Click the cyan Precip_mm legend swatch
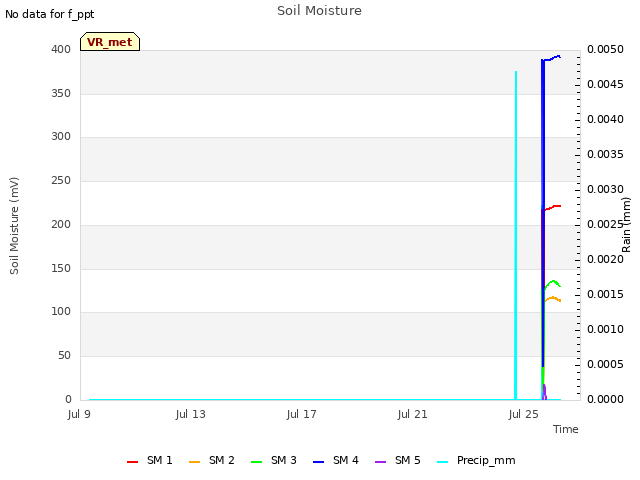The width and height of the screenshot is (640, 480). (x=442, y=462)
